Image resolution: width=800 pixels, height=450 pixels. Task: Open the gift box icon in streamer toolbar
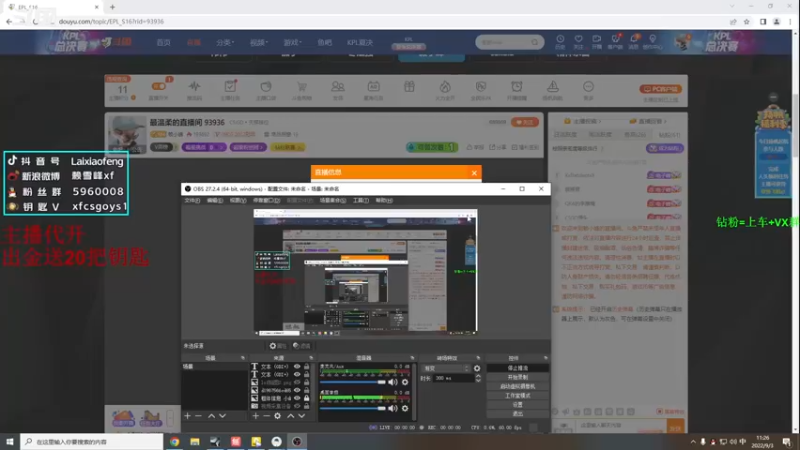[x=409, y=87]
